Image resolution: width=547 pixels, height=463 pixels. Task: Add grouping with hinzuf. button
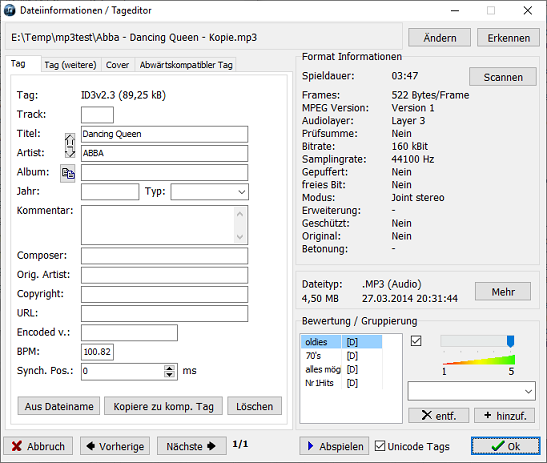click(504, 415)
